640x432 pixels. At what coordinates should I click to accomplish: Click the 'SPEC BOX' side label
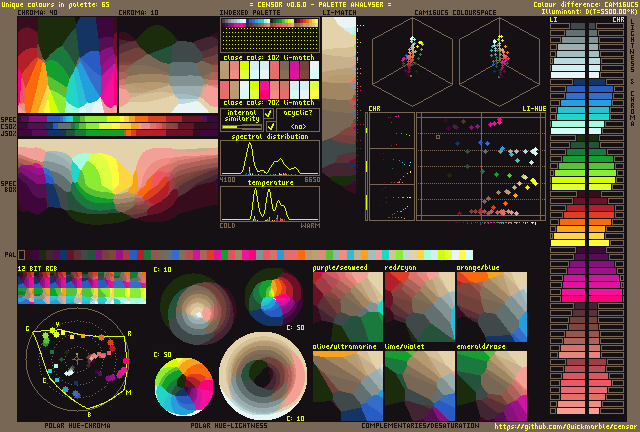pos(9,187)
